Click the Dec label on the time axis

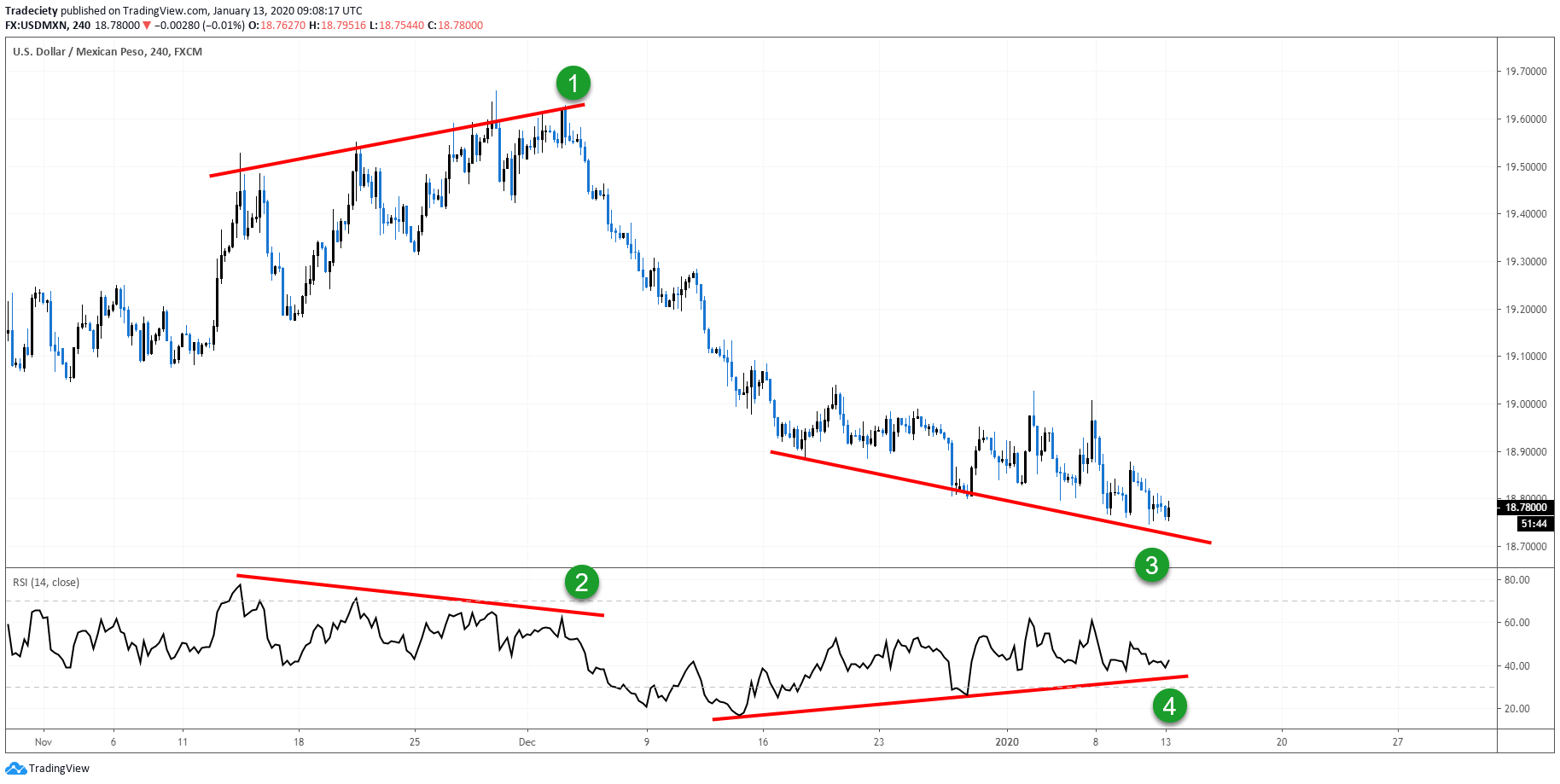(527, 742)
